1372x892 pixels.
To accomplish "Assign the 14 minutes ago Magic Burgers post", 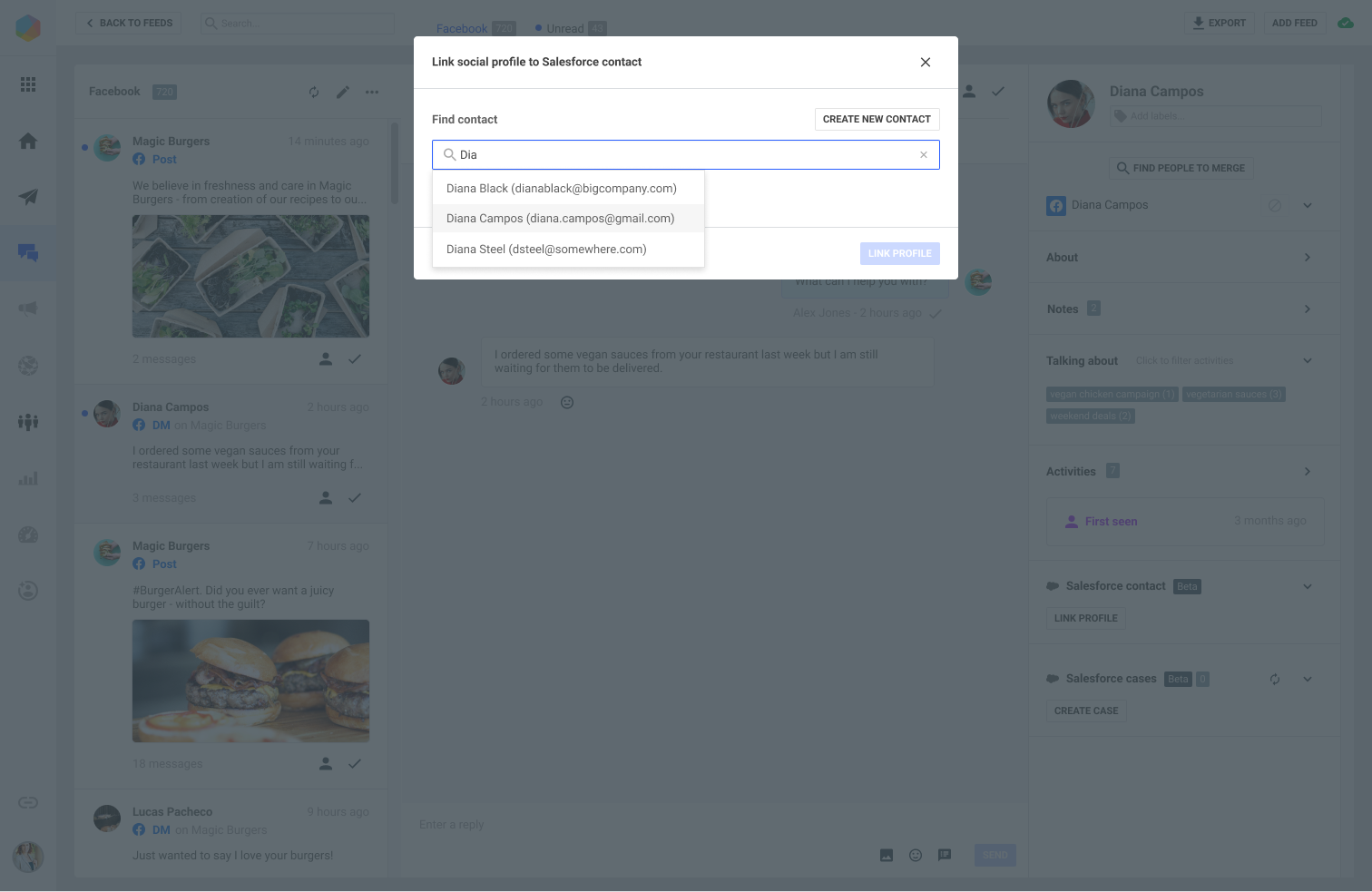I will point(326,359).
